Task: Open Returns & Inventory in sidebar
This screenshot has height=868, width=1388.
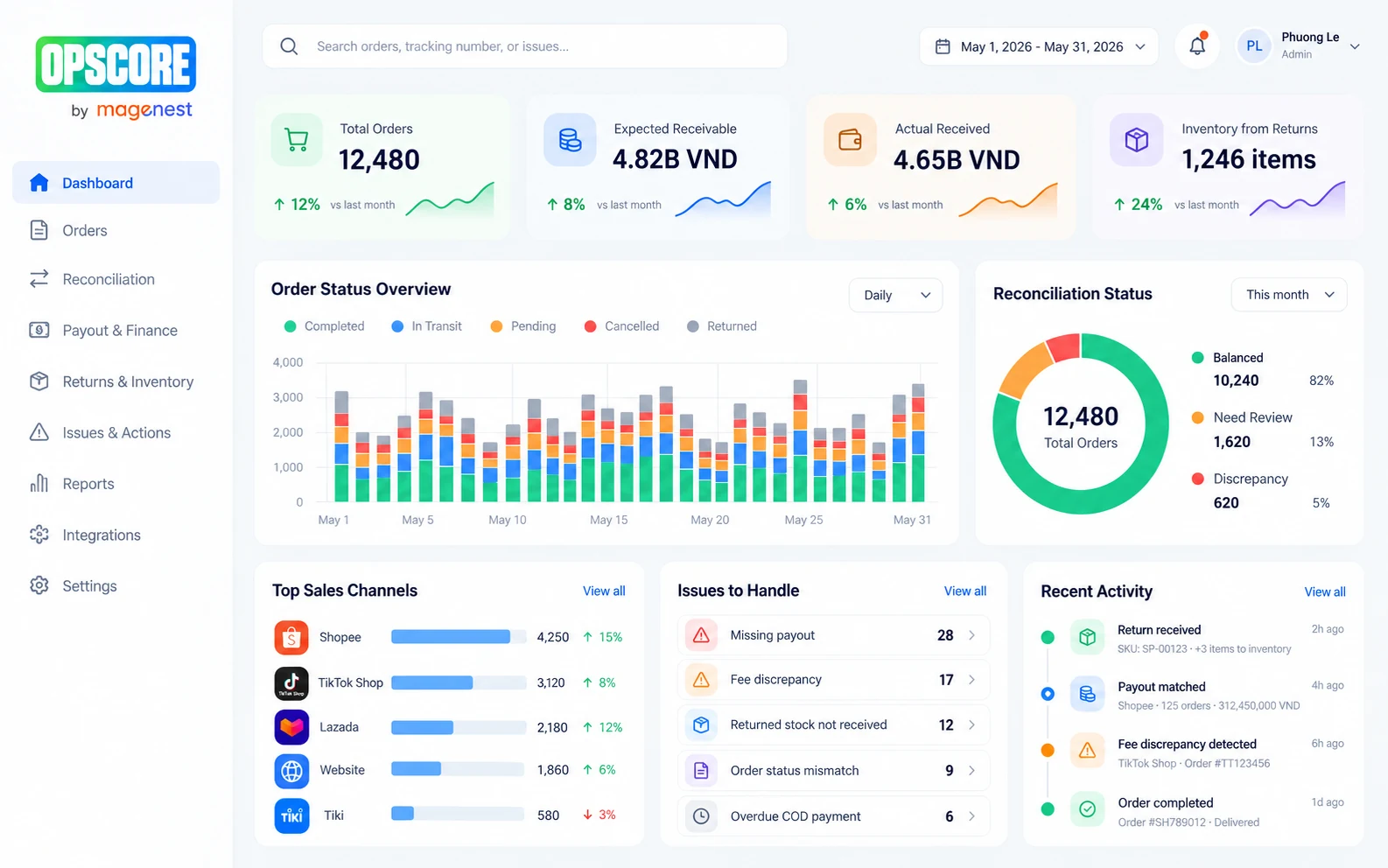Action: click(116, 382)
